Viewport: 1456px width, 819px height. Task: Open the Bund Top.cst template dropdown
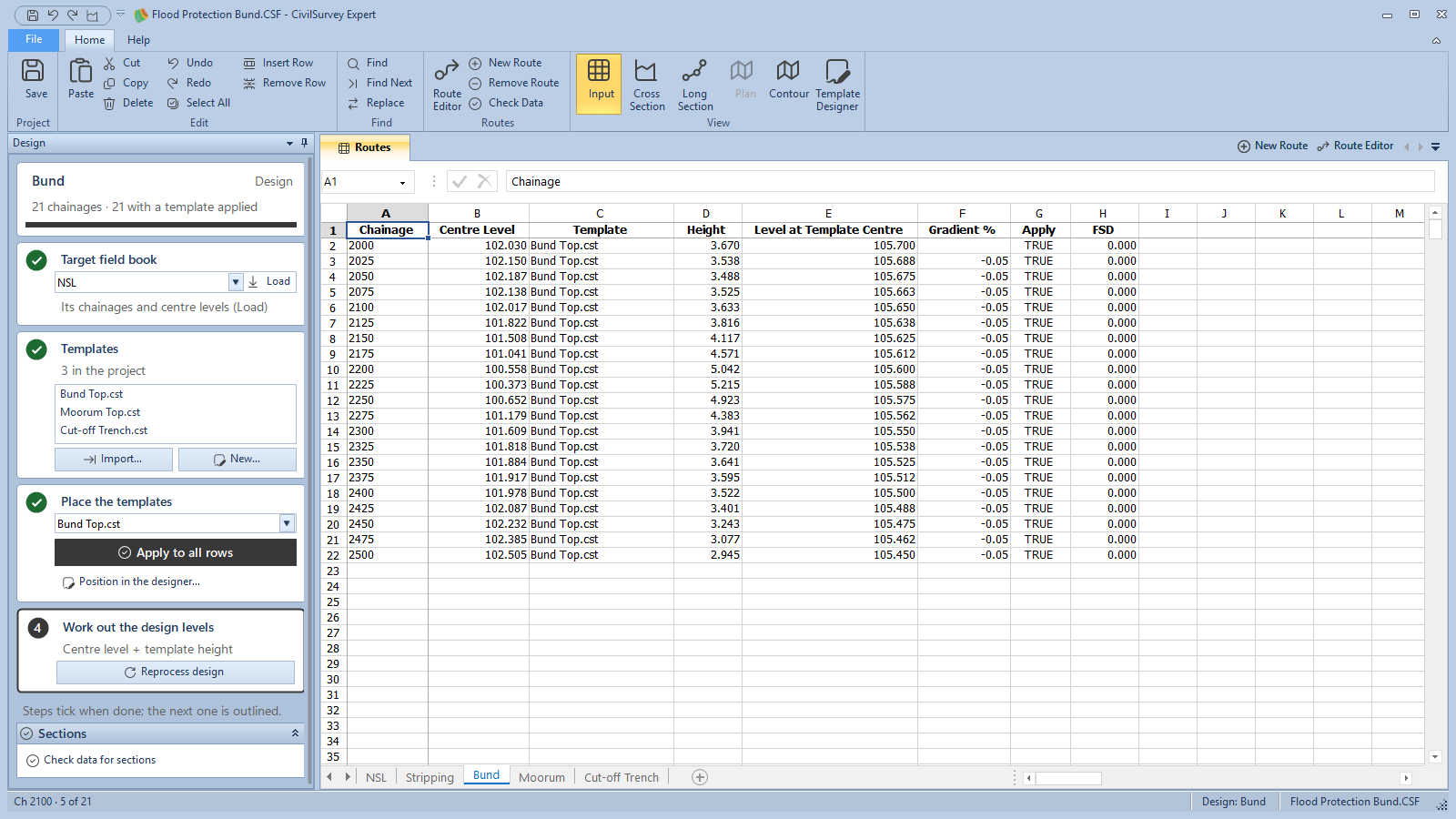point(287,523)
